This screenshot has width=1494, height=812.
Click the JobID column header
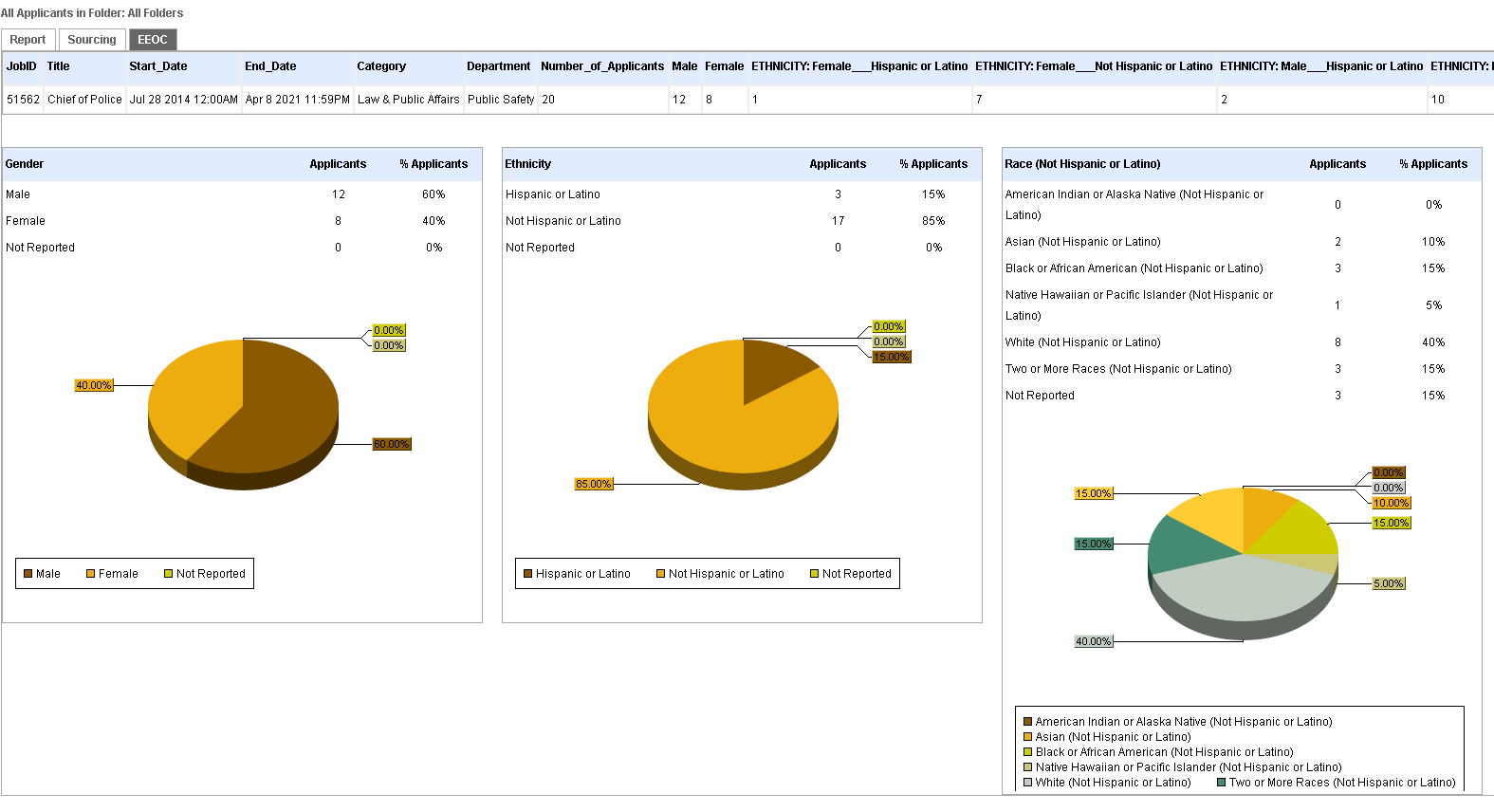[x=22, y=66]
